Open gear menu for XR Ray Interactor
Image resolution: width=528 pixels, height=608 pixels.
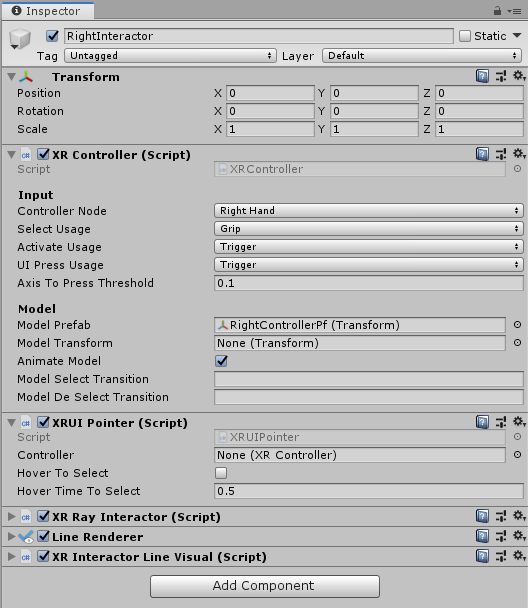click(x=519, y=516)
